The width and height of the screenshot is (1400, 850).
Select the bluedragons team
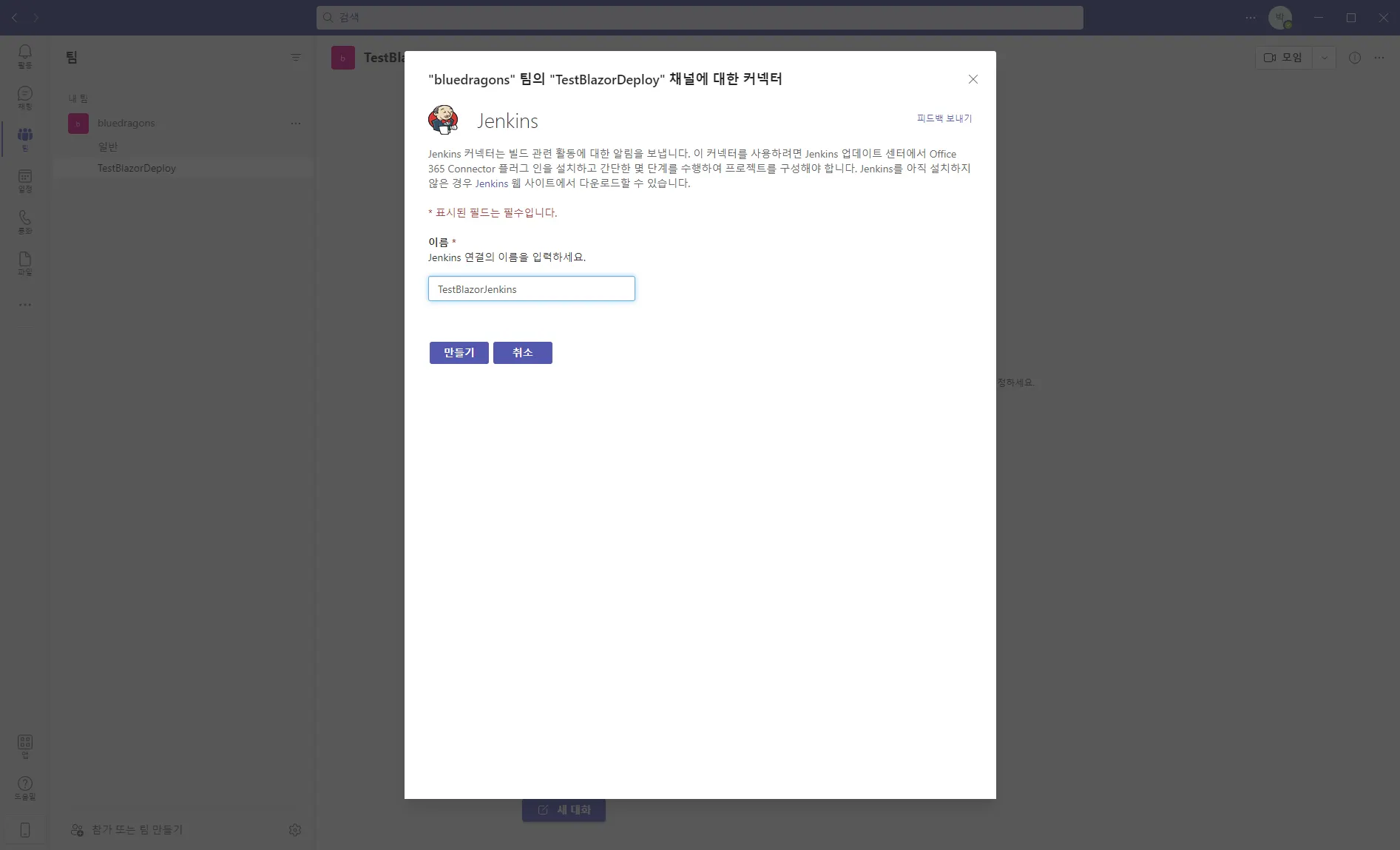click(x=185, y=124)
